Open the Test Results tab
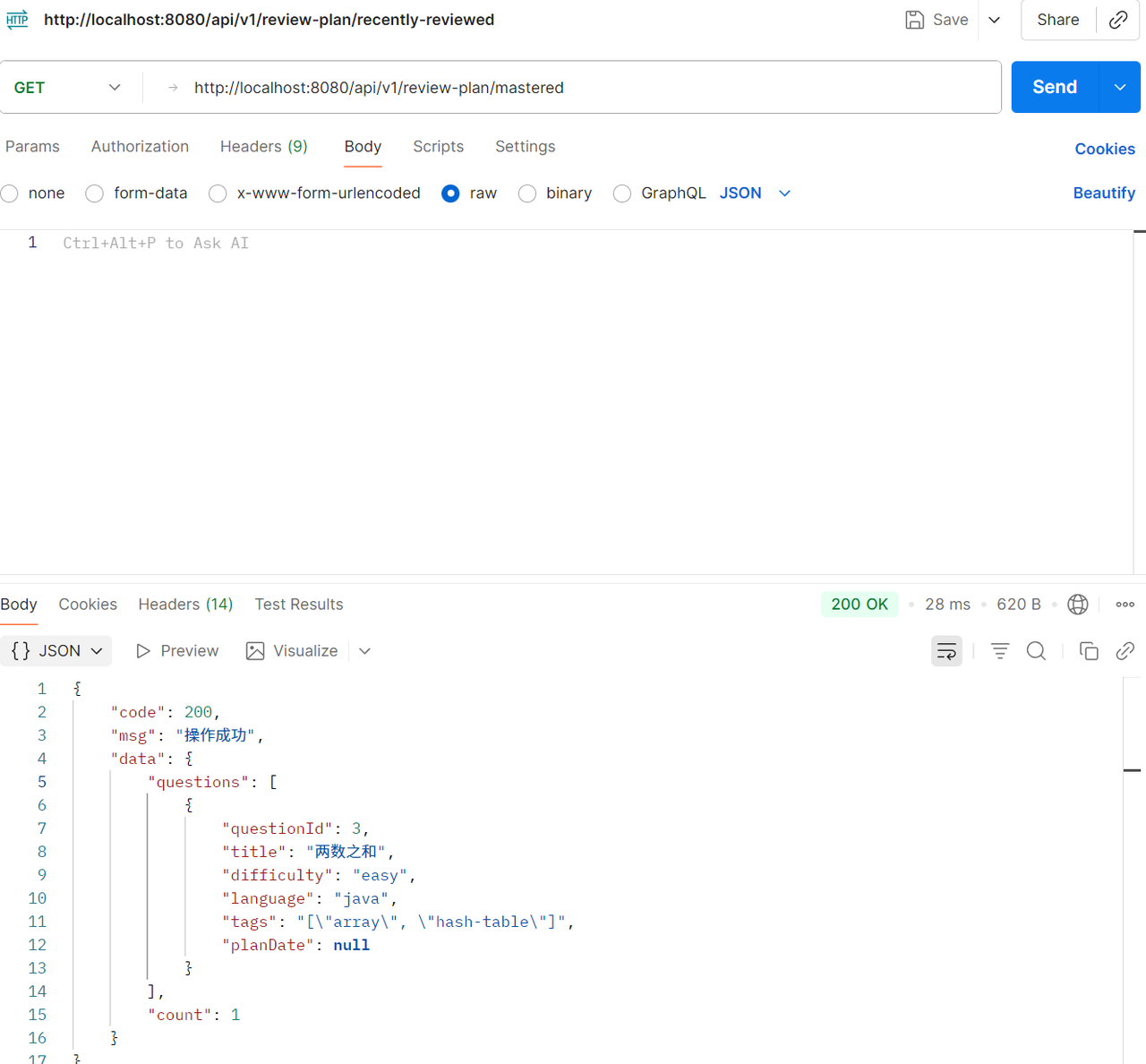The image size is (1146, 1064). click(x=299, y=605)
